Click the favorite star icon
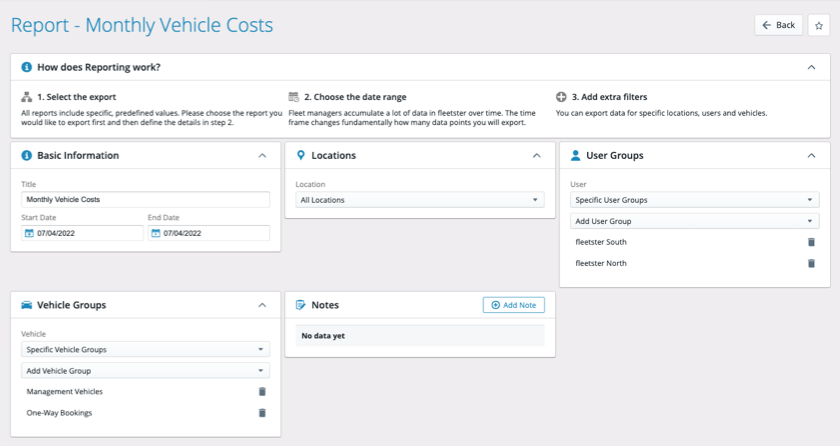Image resolution: width=840 pixels, height=446 pixels. pyautogui.click(x=818, y=25)
